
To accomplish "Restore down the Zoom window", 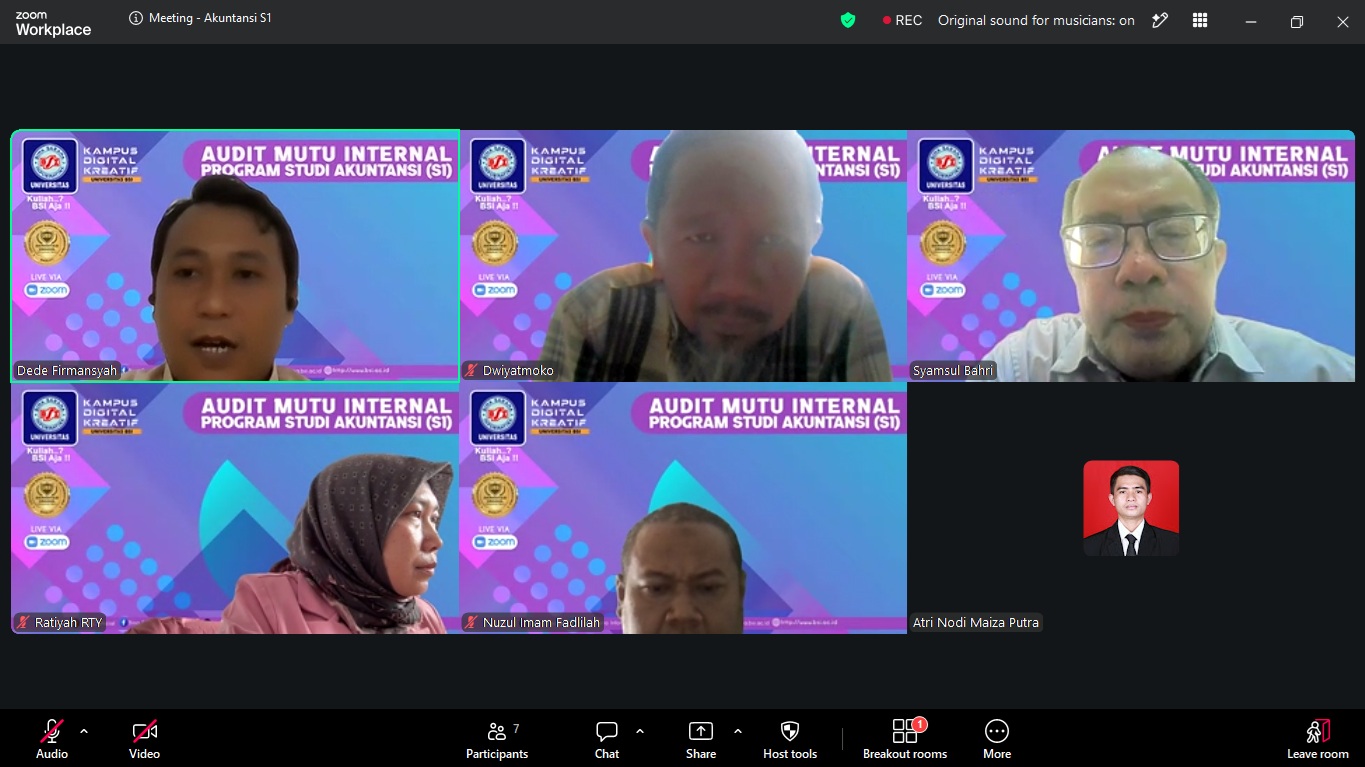I will 1297,21.
